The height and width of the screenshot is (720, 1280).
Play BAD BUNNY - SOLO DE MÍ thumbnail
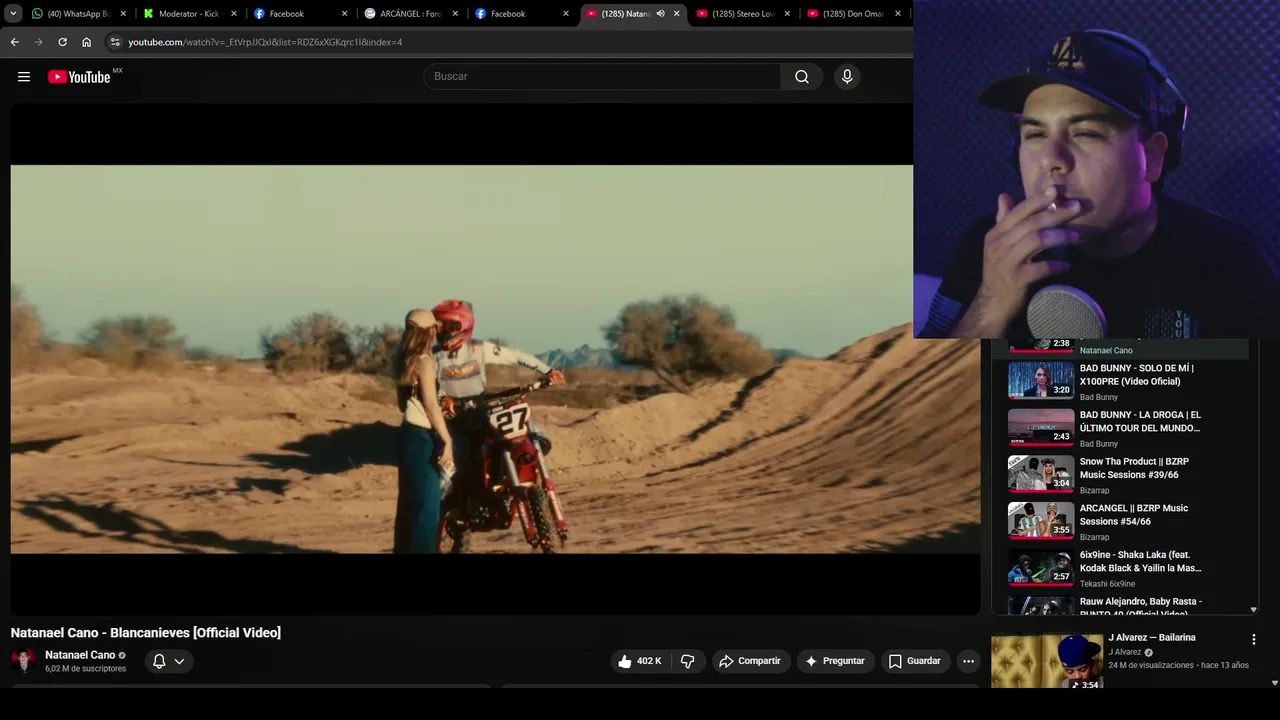coord(1041,380)
